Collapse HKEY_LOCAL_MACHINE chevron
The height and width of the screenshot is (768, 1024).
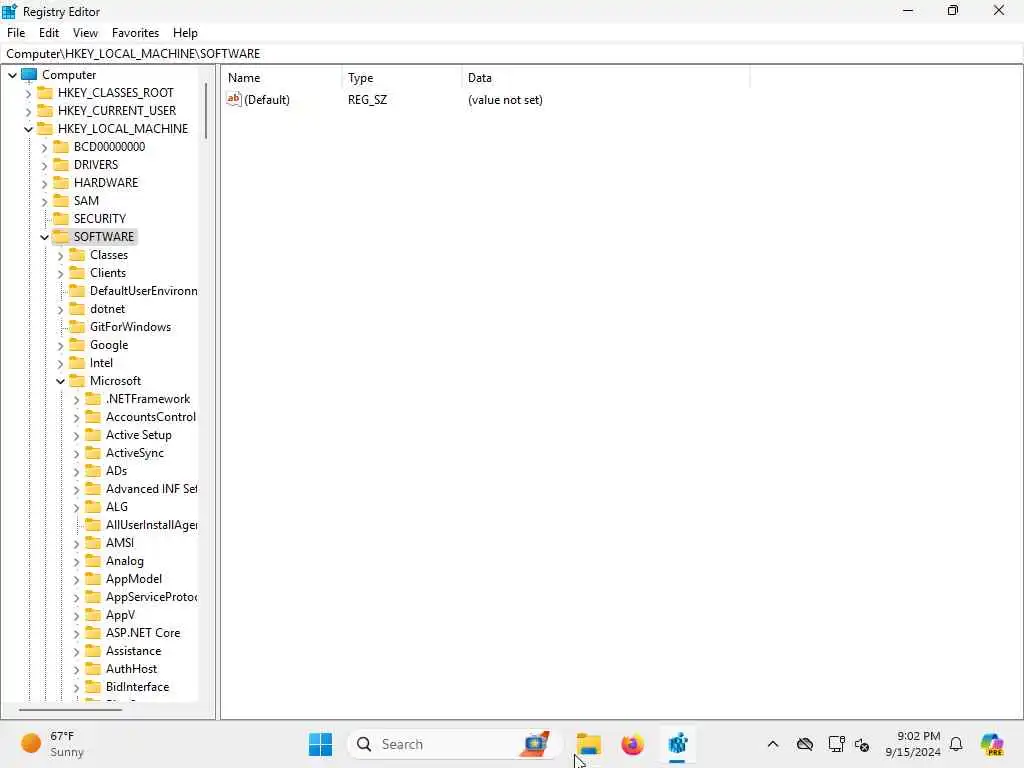(x=28, y=129)
